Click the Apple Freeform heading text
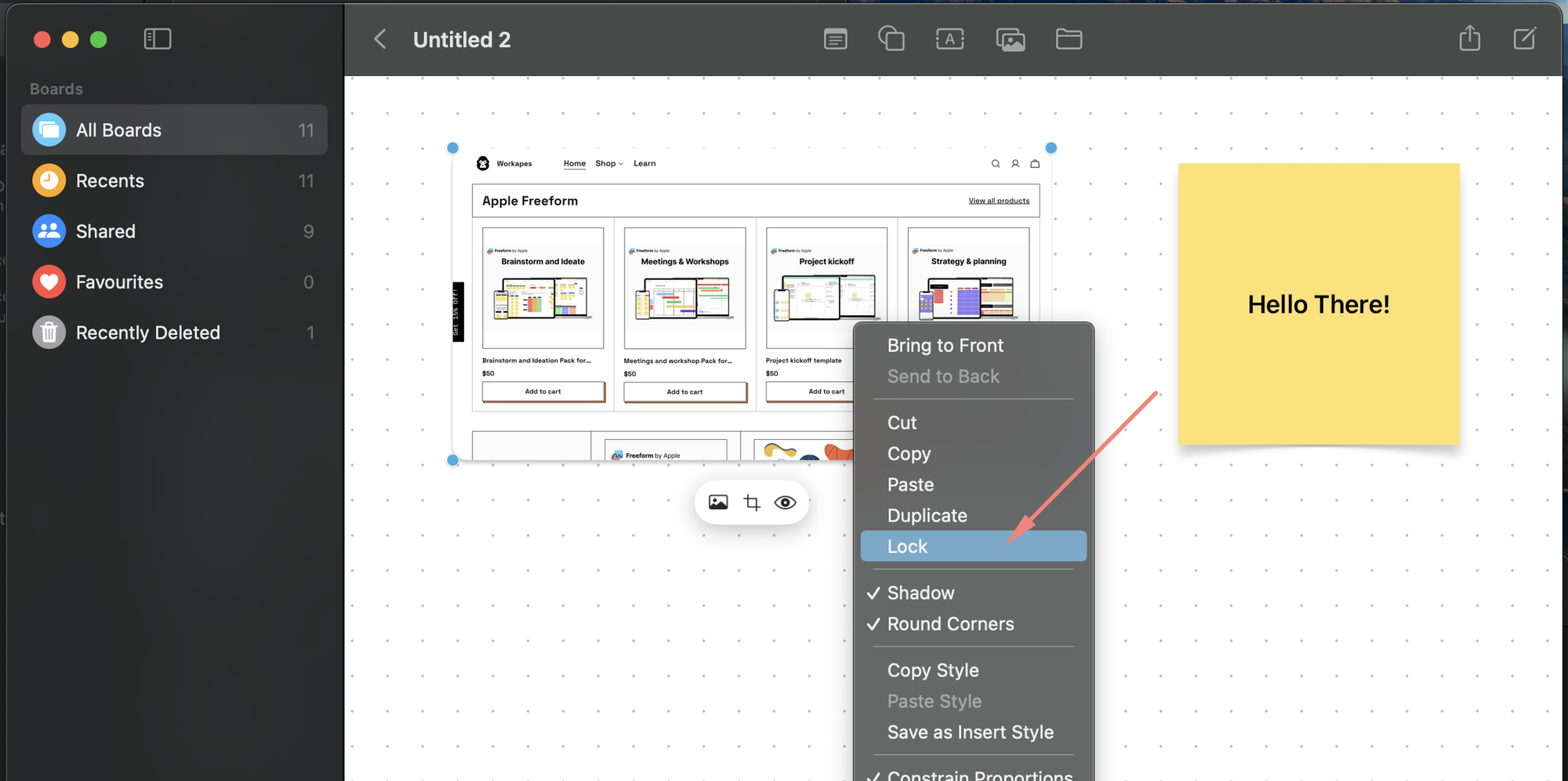The width and height of the screenshot is (1568, 781). coord(530,201)
